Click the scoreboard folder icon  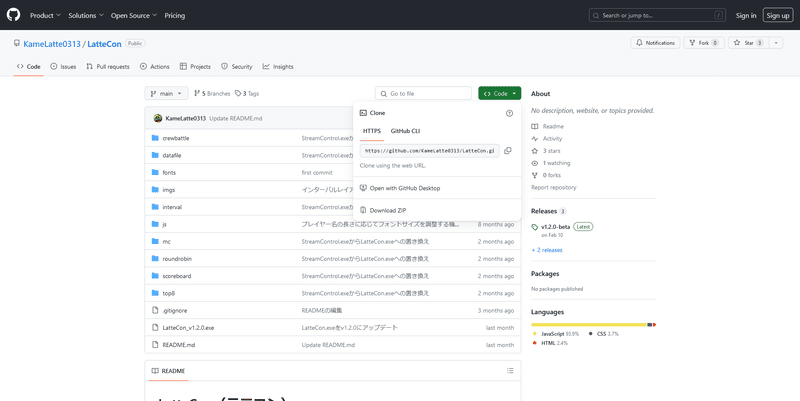(155, 276)
